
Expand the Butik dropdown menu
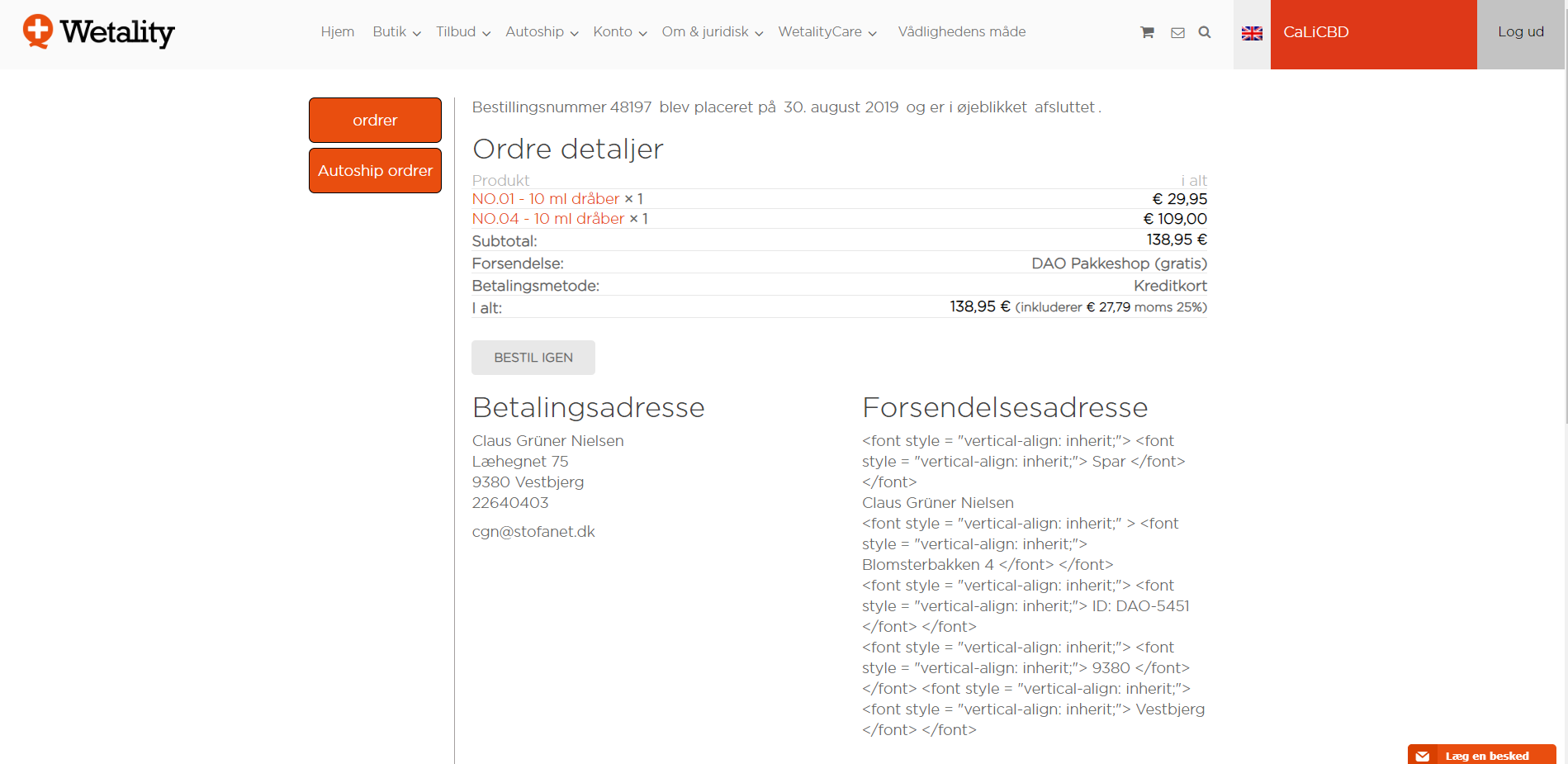pos(396,32)
